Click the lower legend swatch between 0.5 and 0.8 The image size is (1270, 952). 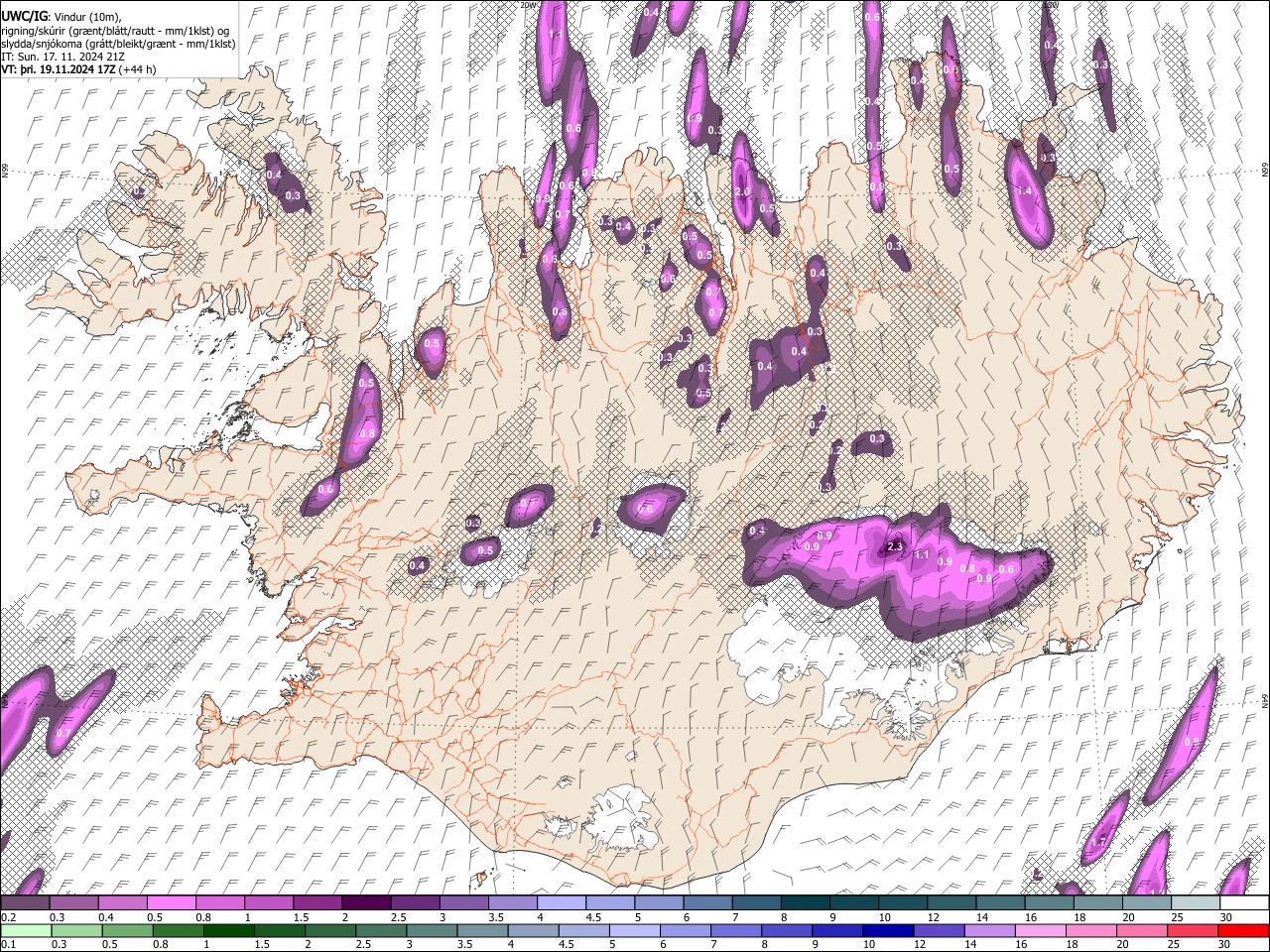click(128, 930)
